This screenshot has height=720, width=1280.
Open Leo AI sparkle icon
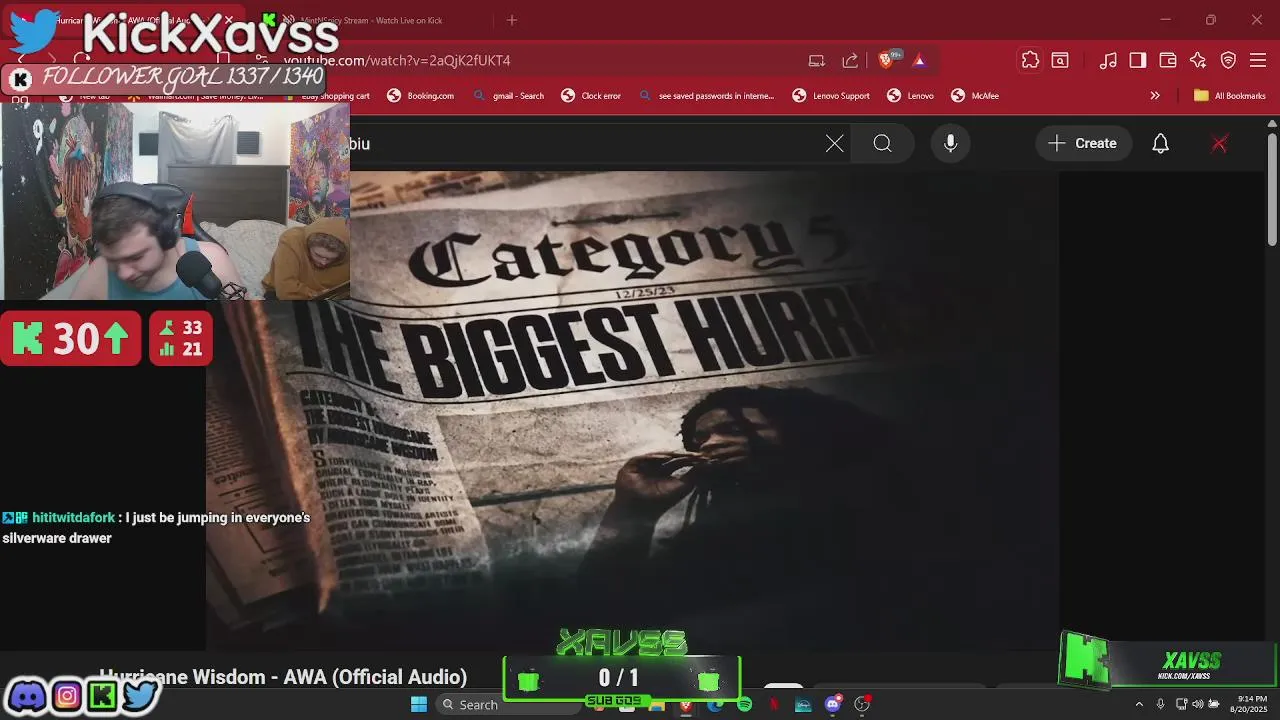1198,60
